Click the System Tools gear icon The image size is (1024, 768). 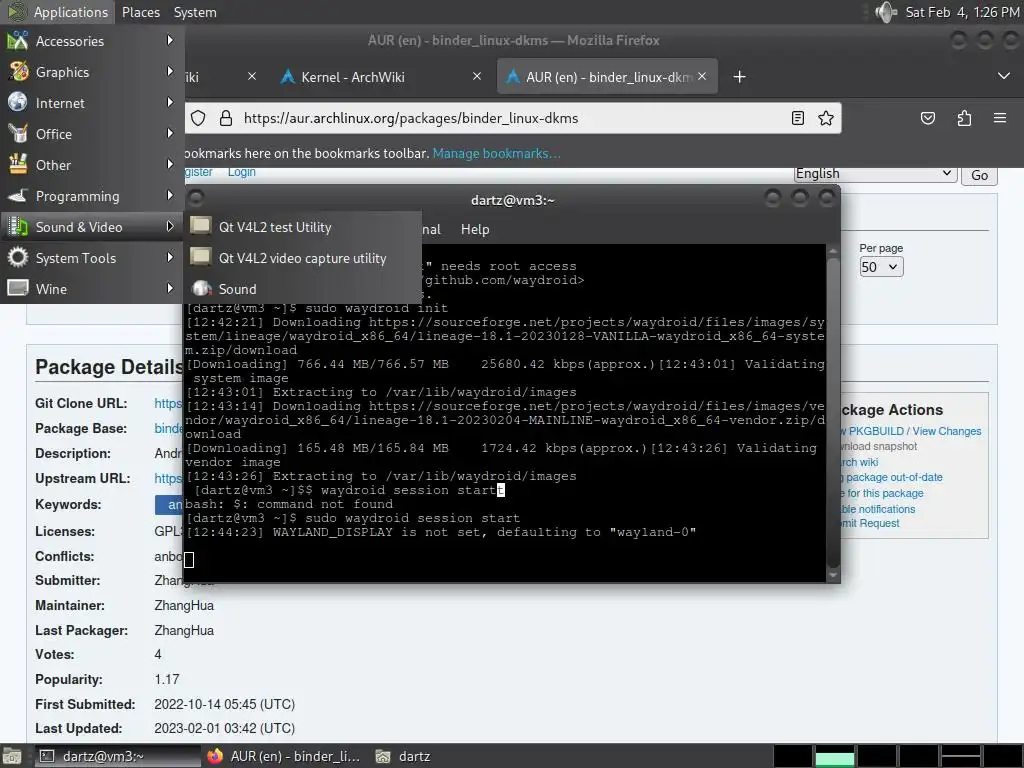18,257
